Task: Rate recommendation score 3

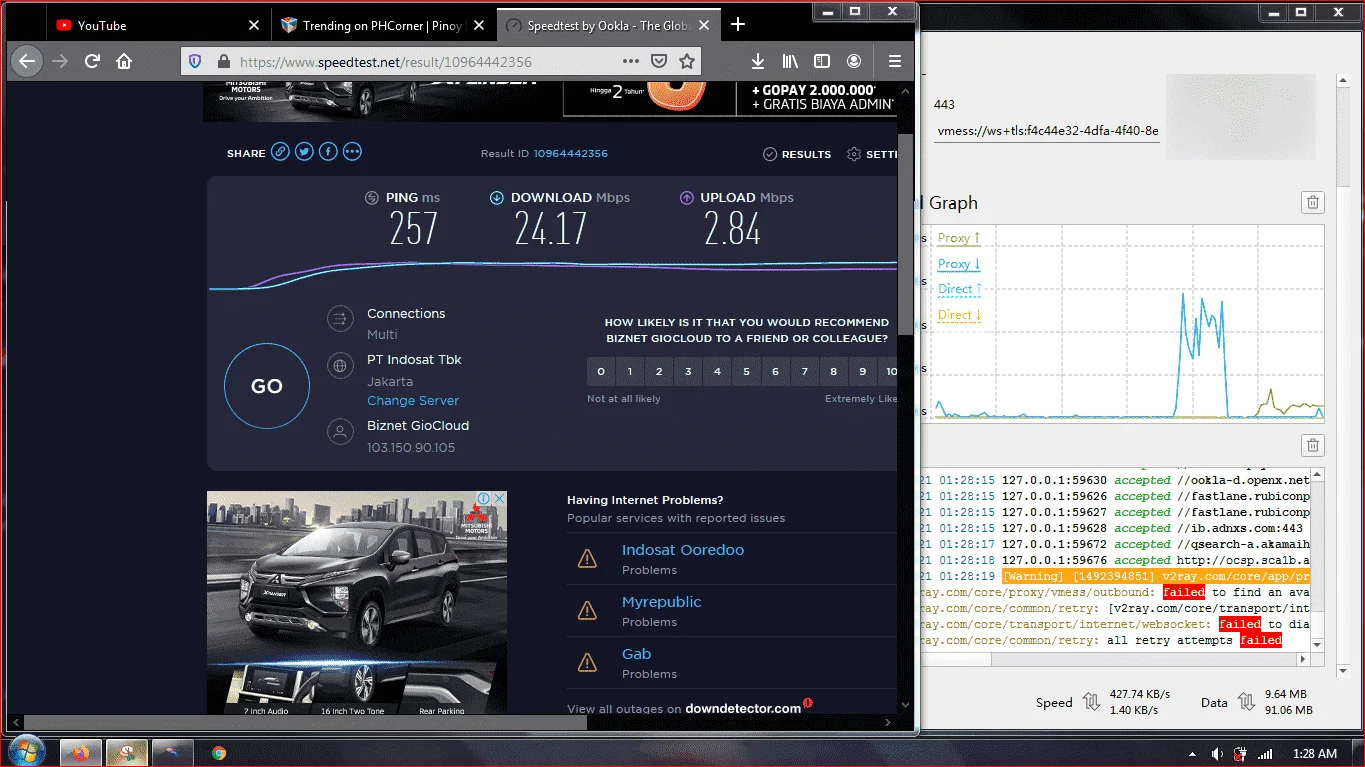Action: click(x=688, y=372)
